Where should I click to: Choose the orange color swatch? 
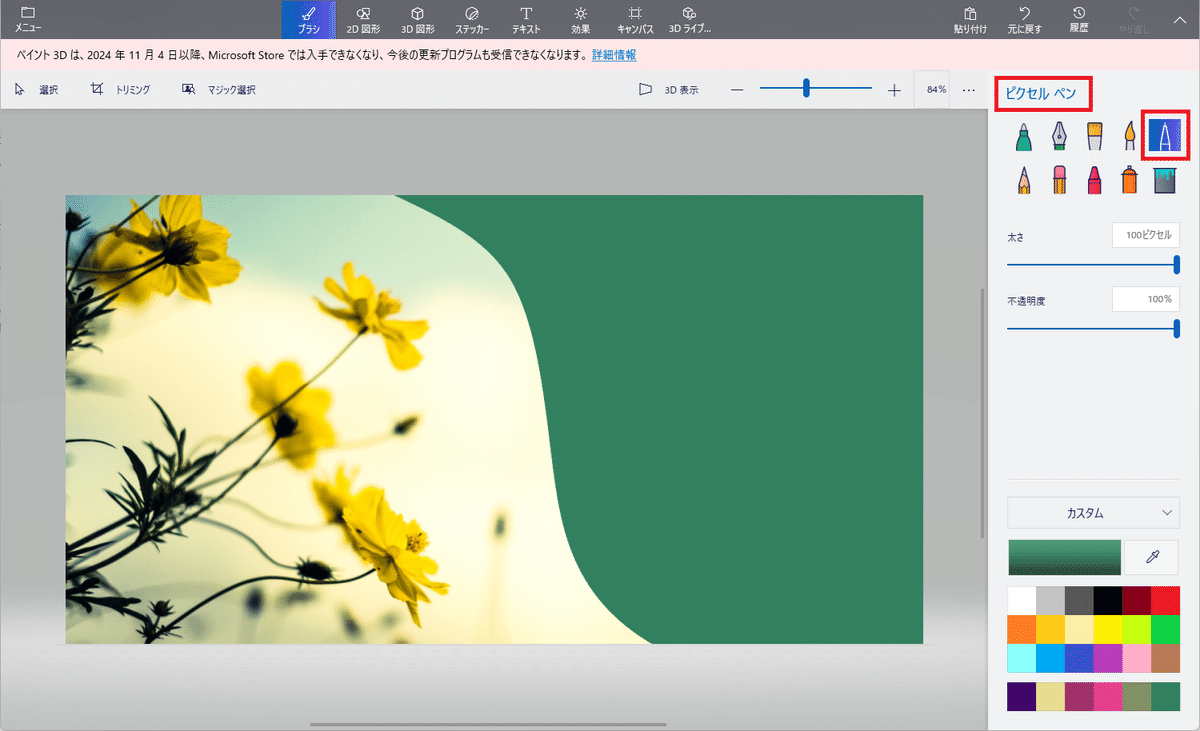point(1022,629)
